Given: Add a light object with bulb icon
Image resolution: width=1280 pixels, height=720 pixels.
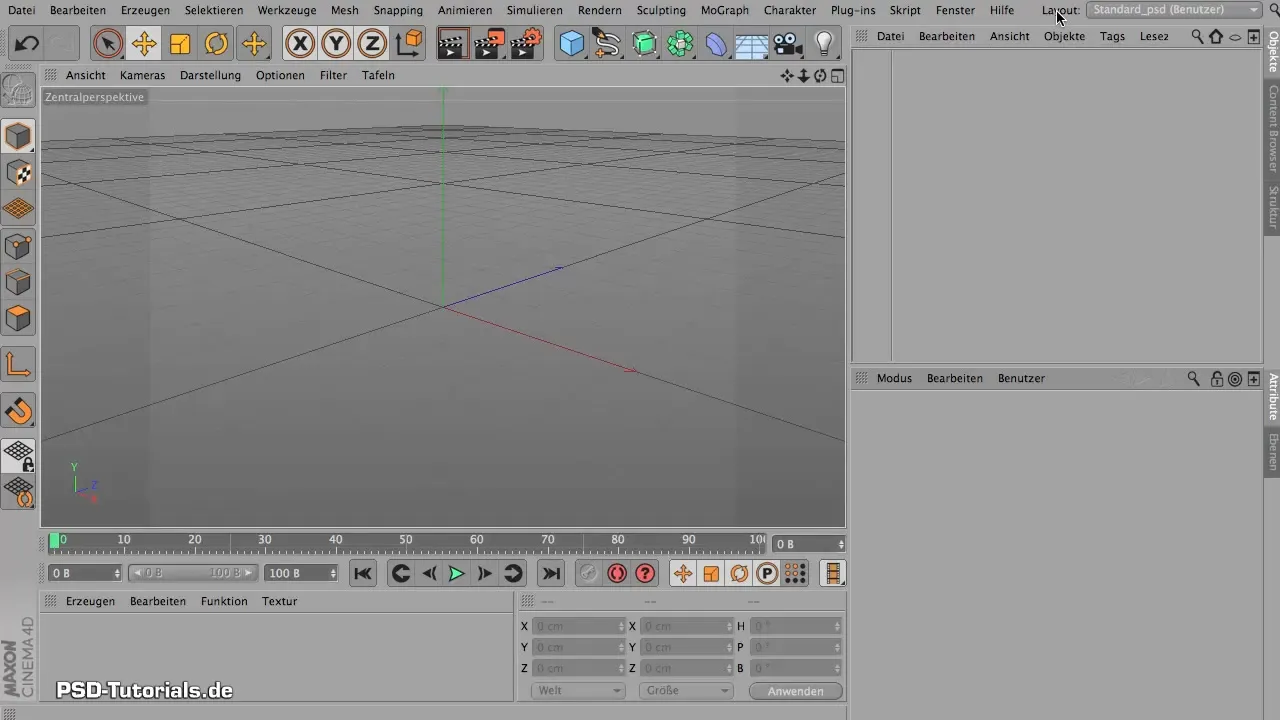Looking at the screenshot, I should point(824,44).
